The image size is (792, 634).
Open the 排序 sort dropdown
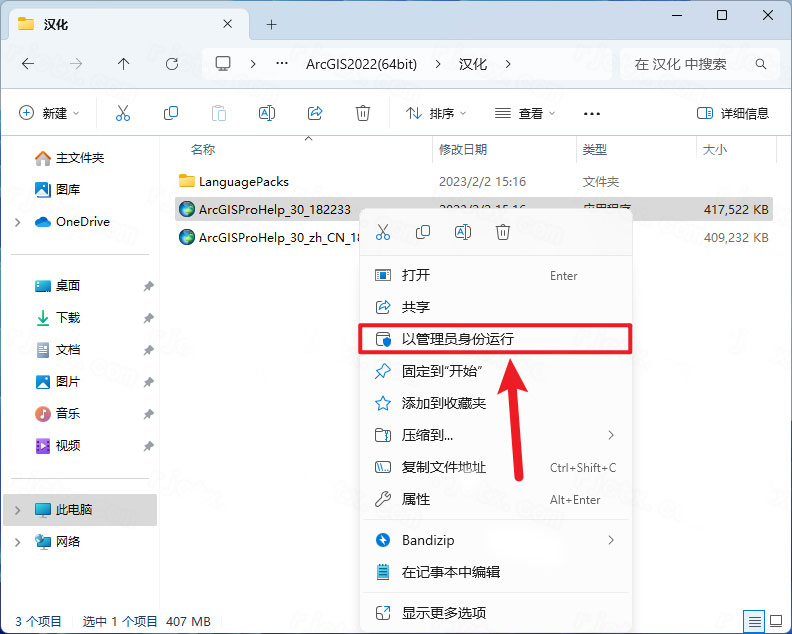436,113
